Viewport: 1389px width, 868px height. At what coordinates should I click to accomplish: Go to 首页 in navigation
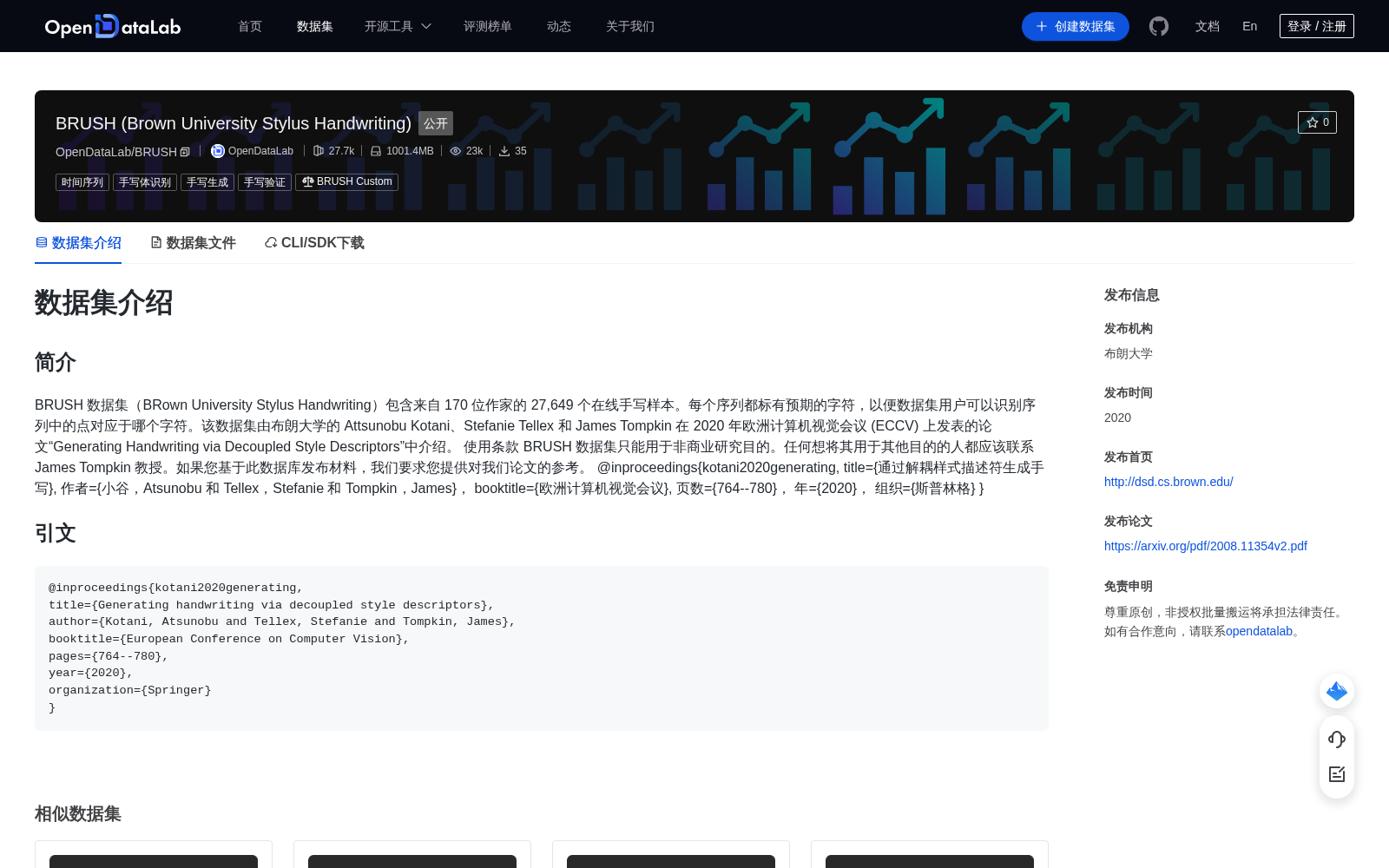250,26
